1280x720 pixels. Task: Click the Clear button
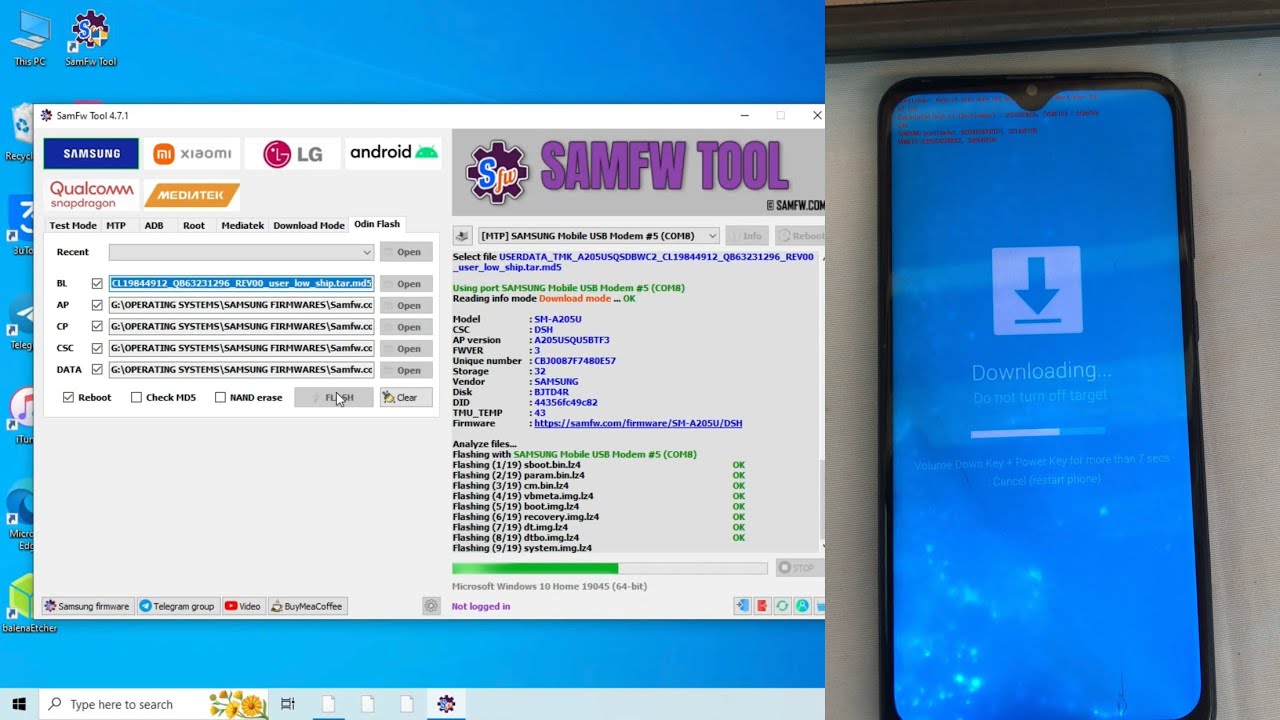(x=406, y=397)
